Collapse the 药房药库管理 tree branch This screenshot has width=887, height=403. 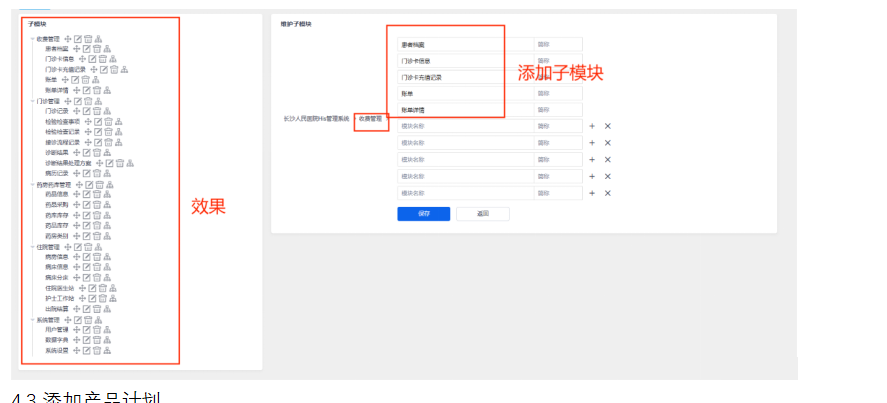(x=32, y=185)
